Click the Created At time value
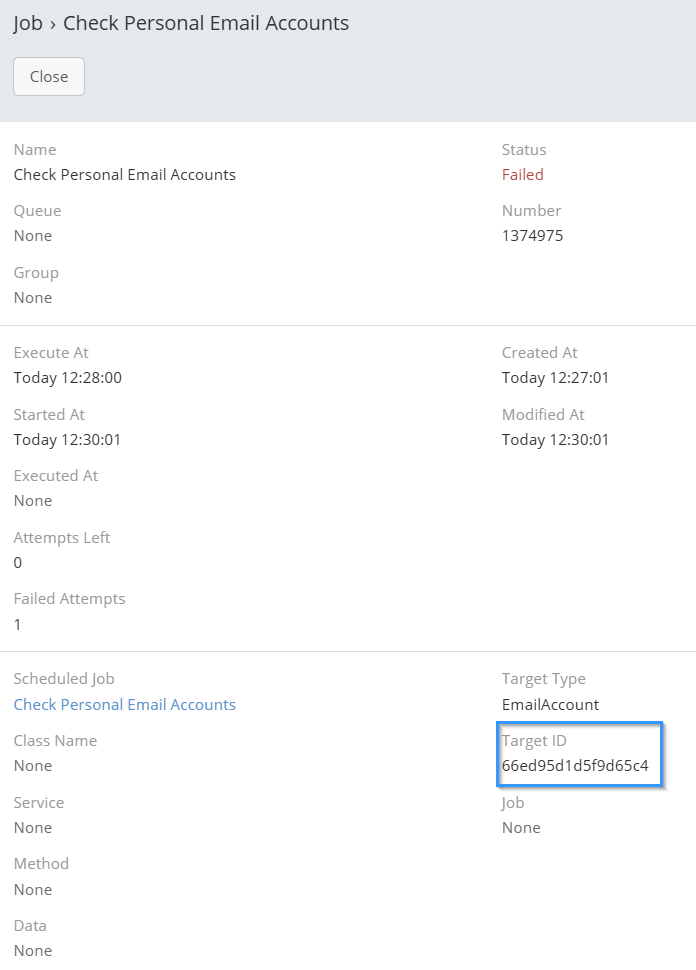Screen dimensions: 696x970 555,378
